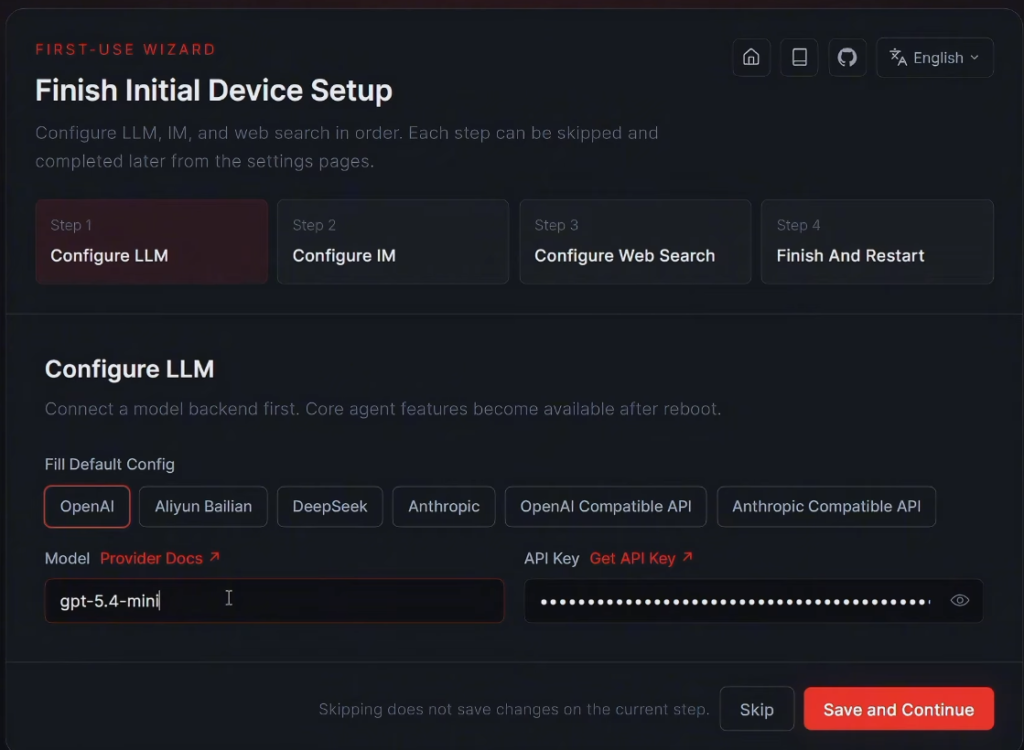Choose the Anthropic preset
This screenshot has height=750, width=1024.
(x=443, y=506)
